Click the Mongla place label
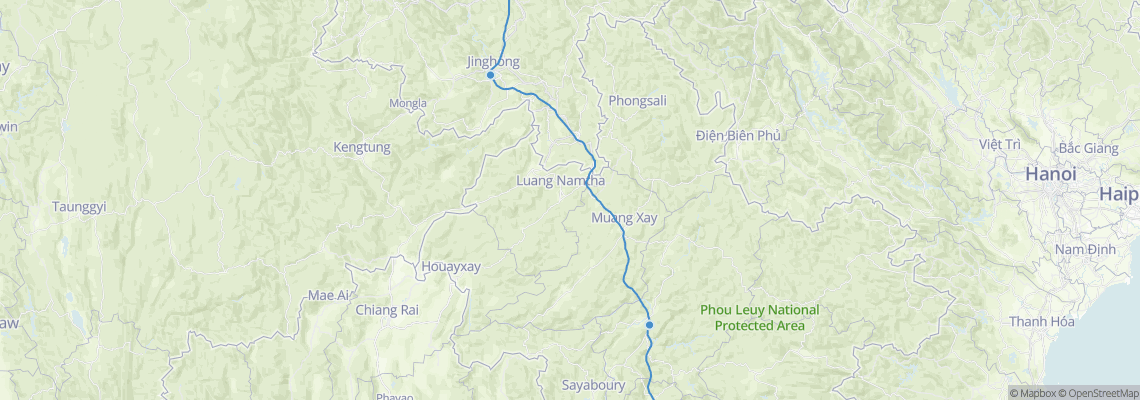The image size is (1140, 400). tap(408, 103)
